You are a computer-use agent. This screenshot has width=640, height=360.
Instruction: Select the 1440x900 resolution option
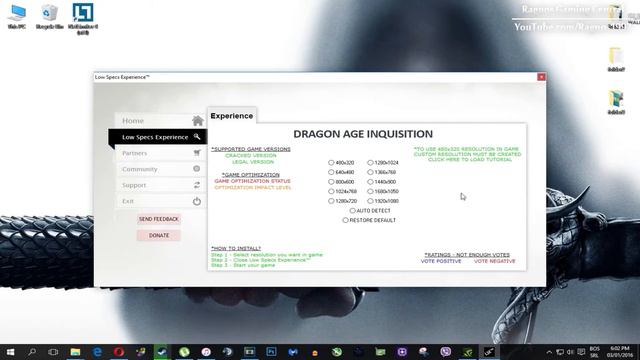pos(382,182)
